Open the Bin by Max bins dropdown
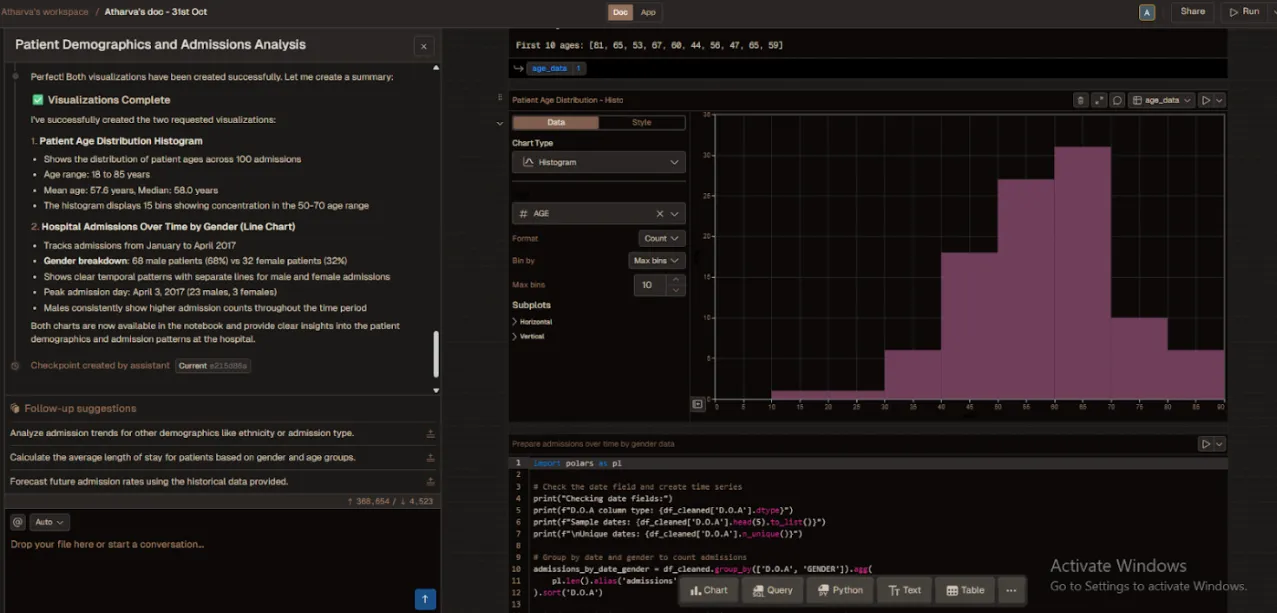This screenshot has width=1277, height=613. point(656,261)
